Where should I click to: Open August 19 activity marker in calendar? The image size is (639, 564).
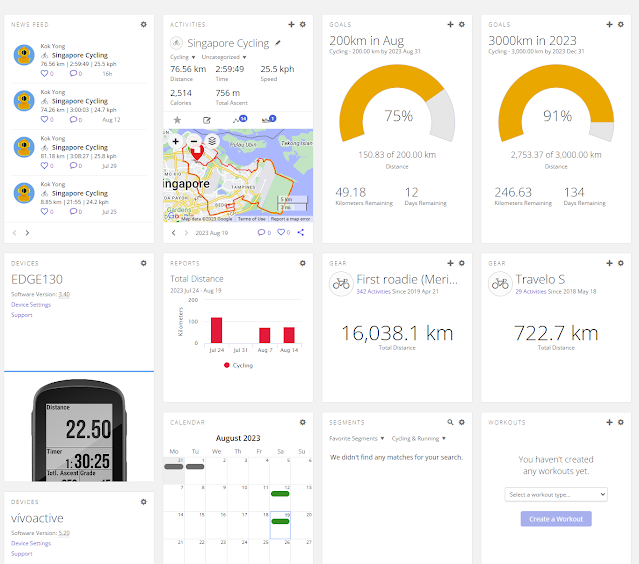(280, 521)
